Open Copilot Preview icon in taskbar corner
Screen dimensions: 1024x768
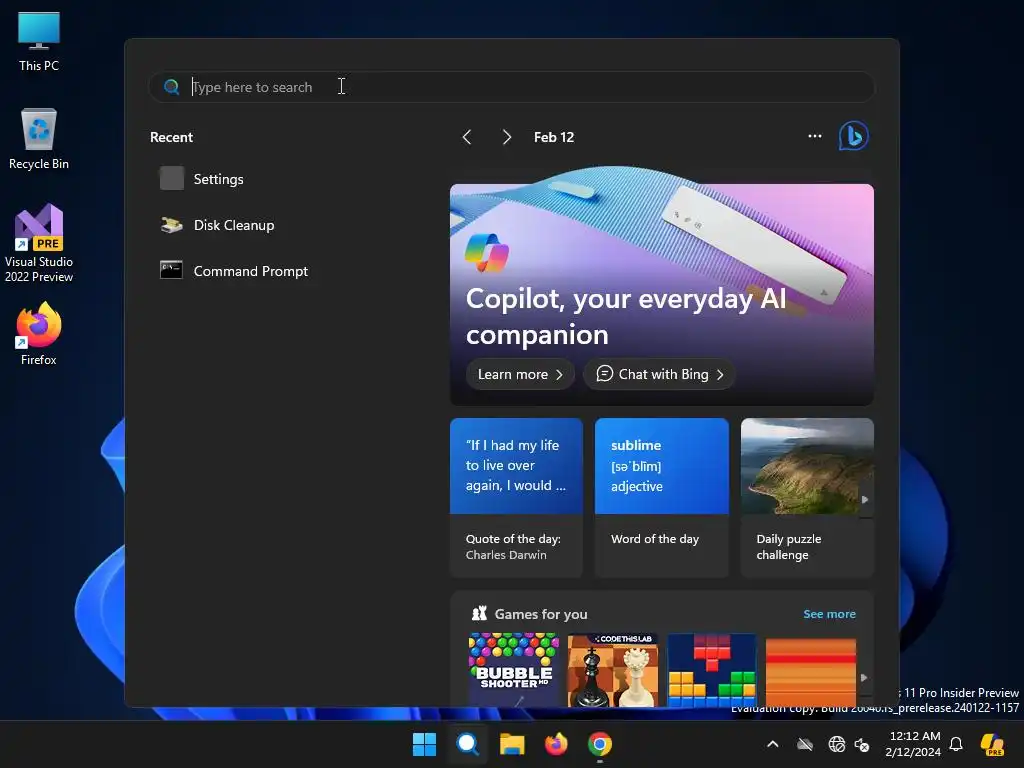[992, 744]
